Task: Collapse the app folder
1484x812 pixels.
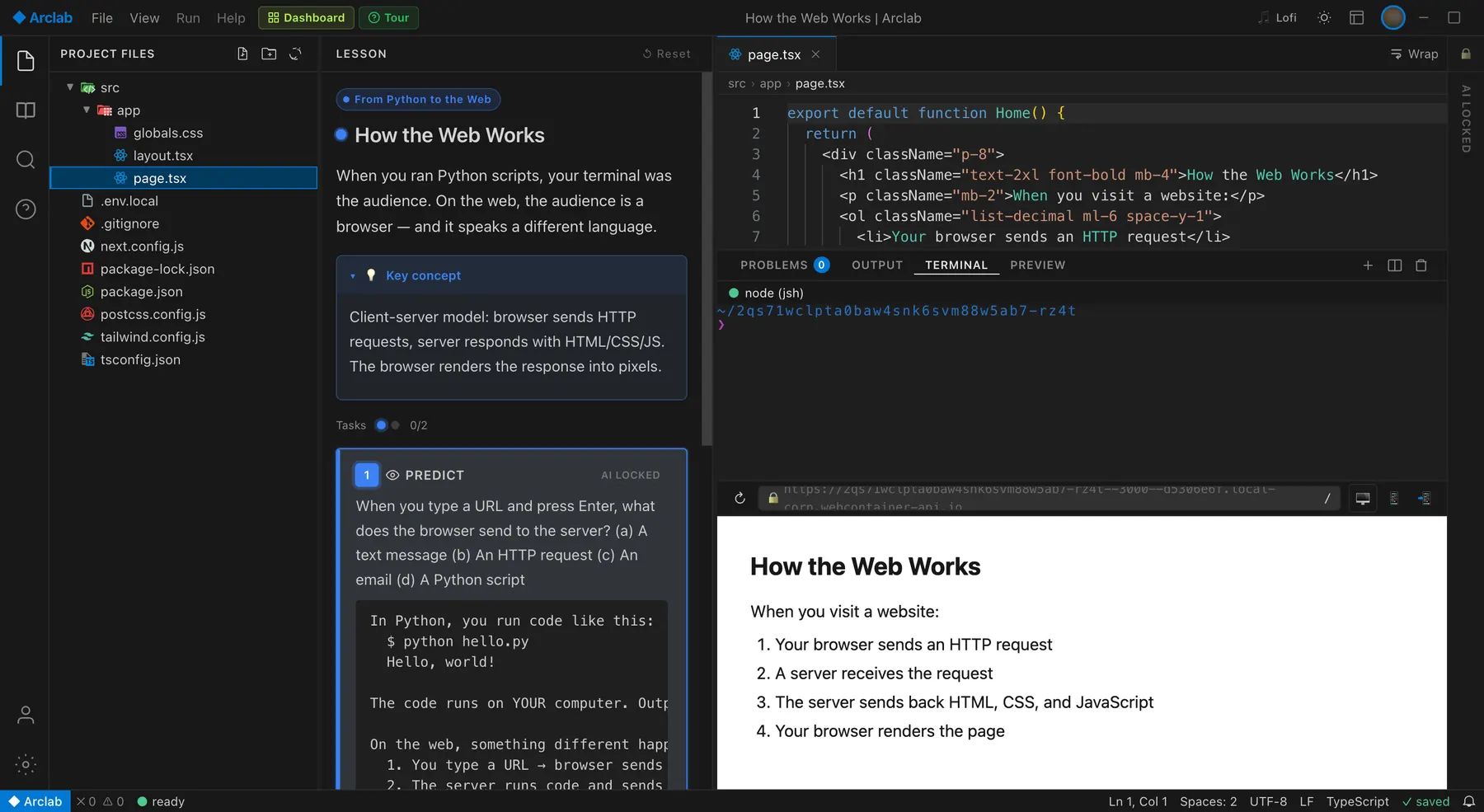Action: [x=87, y=110]
